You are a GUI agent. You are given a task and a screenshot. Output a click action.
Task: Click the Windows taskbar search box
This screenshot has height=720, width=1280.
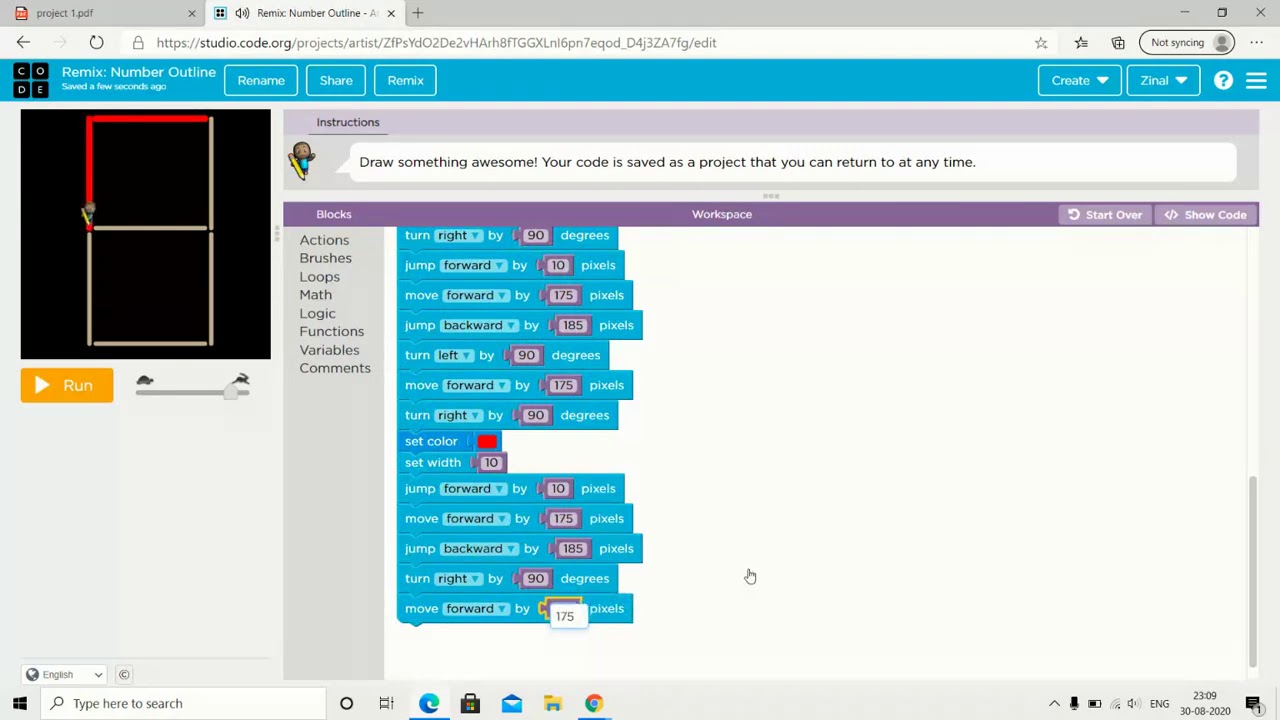pyautogui.click(x=182, y=703)
